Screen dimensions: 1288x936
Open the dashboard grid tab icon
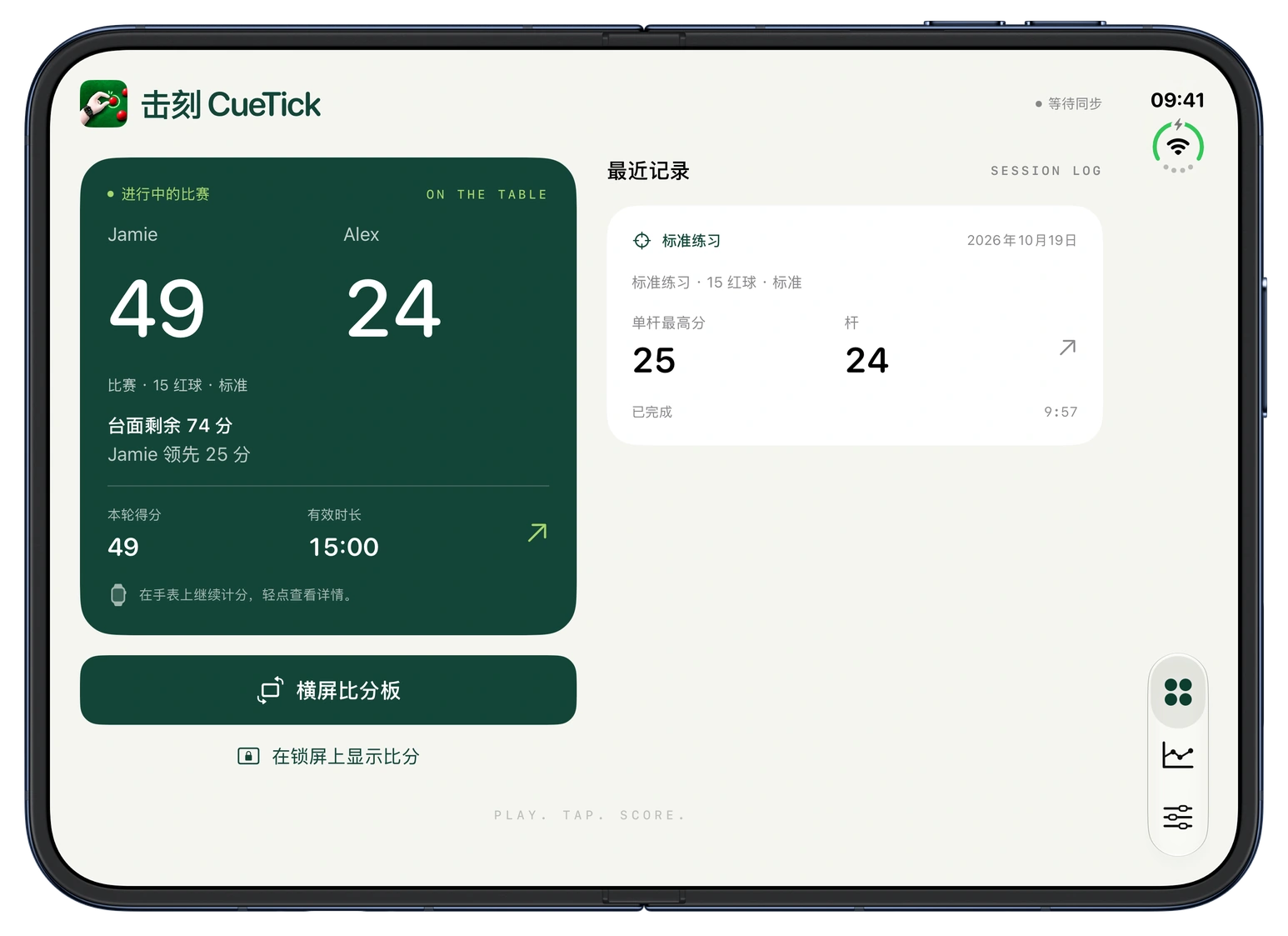[x=1178, y=692]
